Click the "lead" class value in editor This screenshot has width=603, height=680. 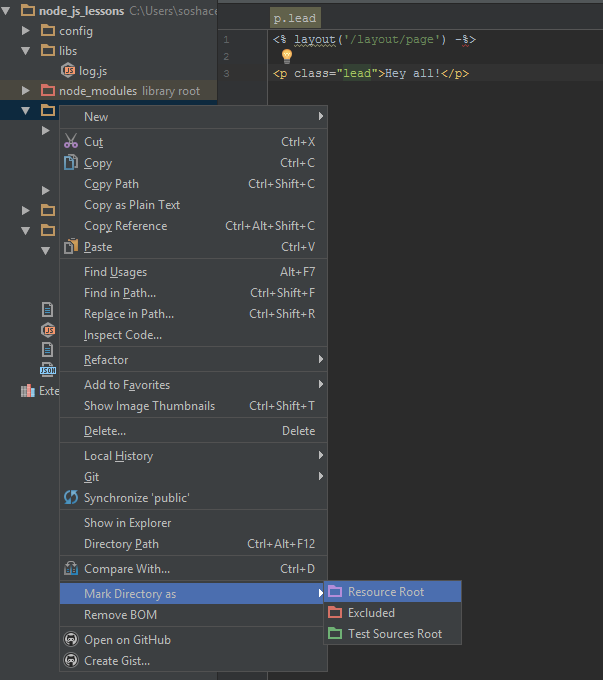click(357, 73)
